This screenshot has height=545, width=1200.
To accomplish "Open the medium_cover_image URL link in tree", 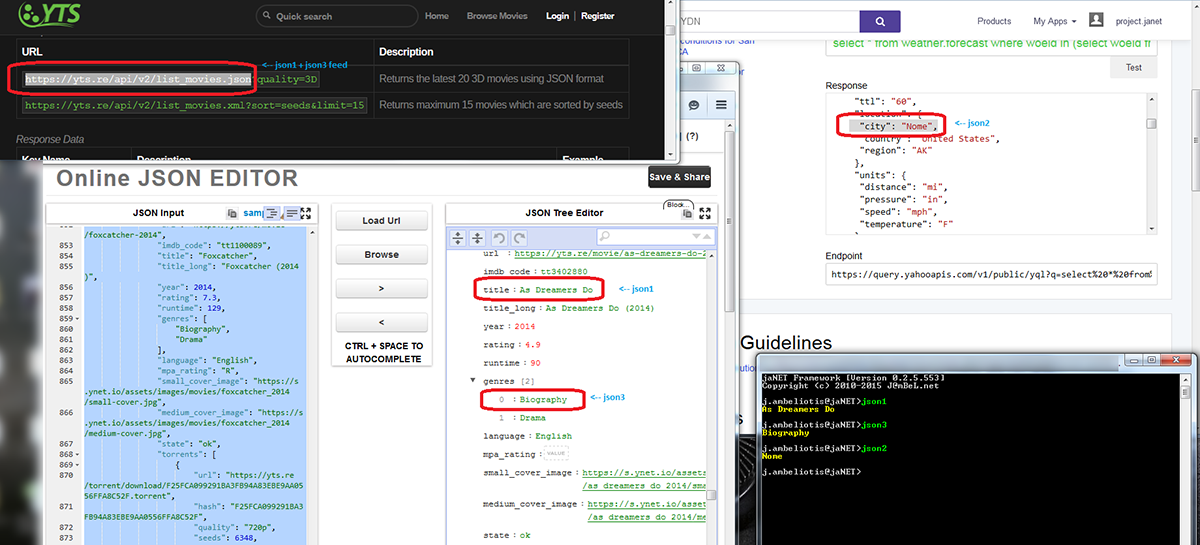I will (x=646, y=511).
